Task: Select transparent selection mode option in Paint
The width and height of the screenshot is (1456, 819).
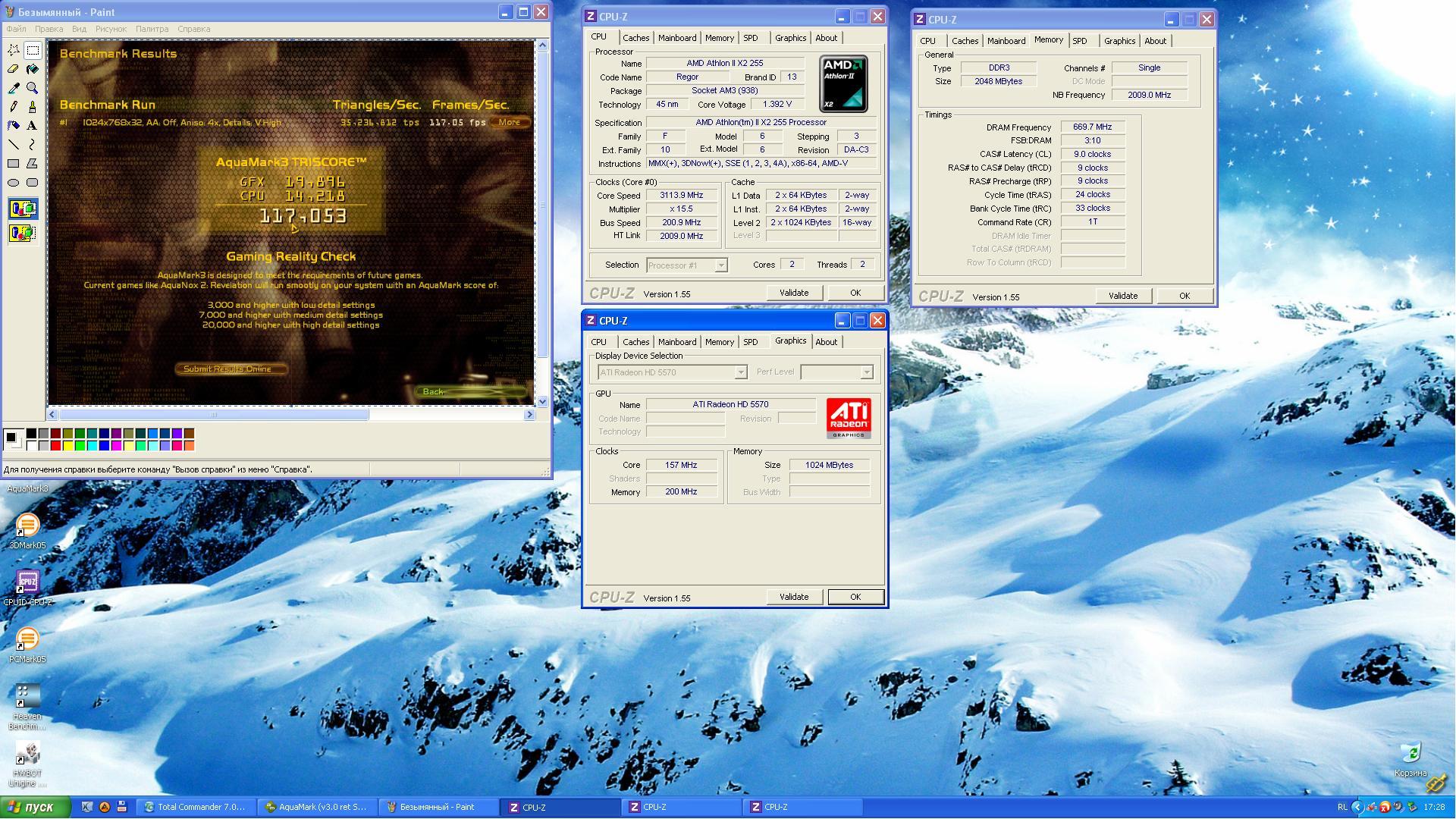Action: point(23,233)
